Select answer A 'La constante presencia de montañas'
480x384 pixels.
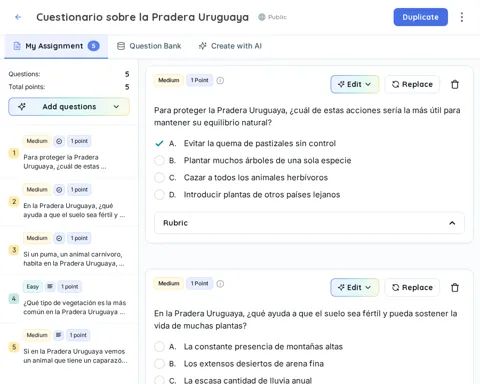pyautogui.click(x=159, y=347)
